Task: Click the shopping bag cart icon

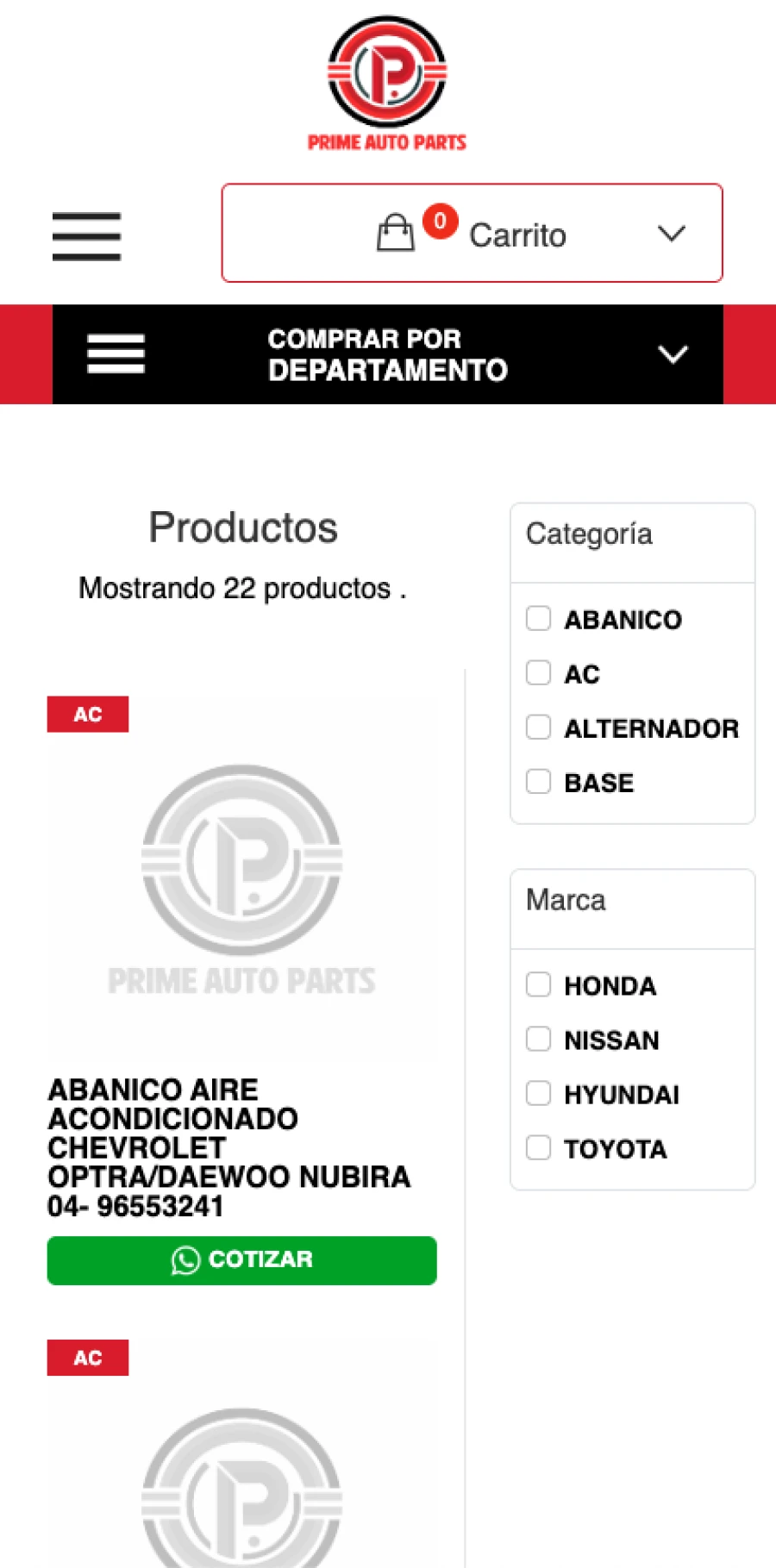Action: click(396, 233)
